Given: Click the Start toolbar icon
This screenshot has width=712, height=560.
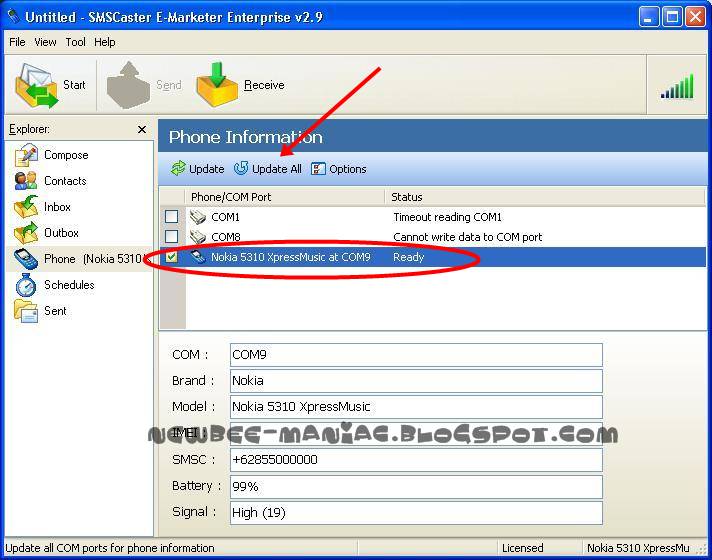Looking at the screenshot, I should click(36, 85).
